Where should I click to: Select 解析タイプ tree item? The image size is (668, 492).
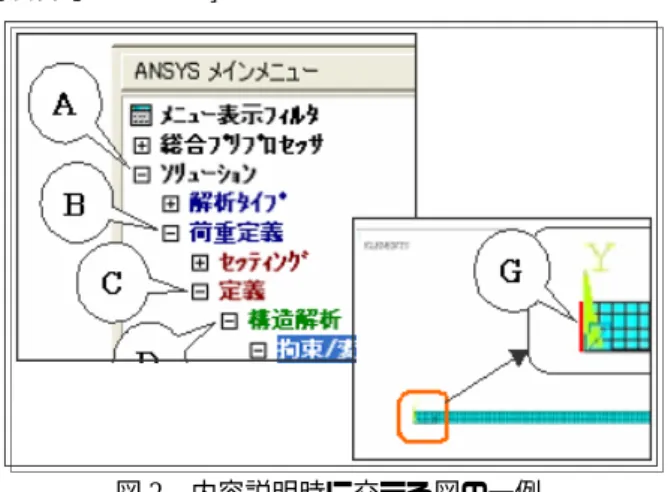(x=238, y=202)
